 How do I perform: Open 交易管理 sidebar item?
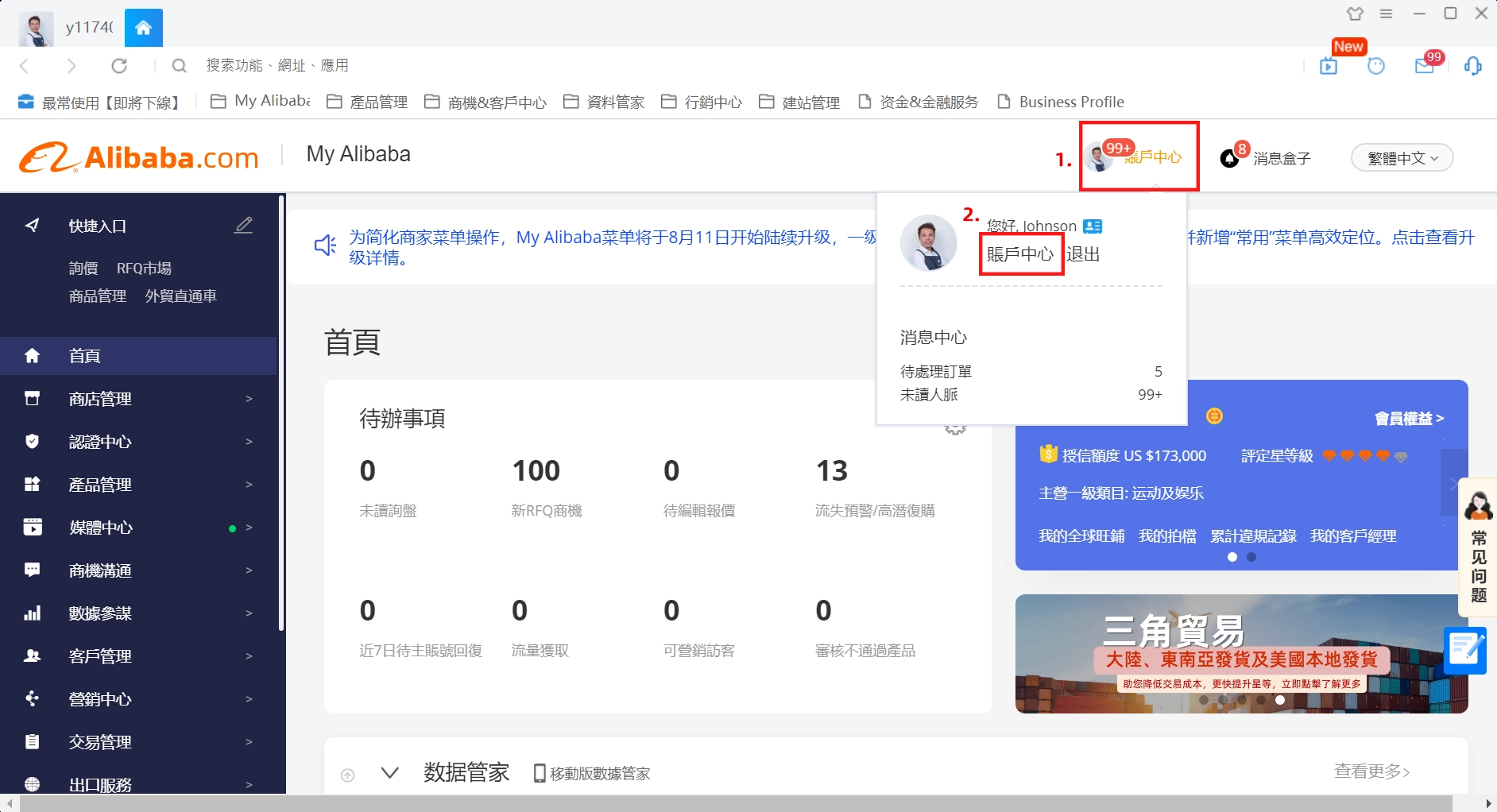click(139, 742)
